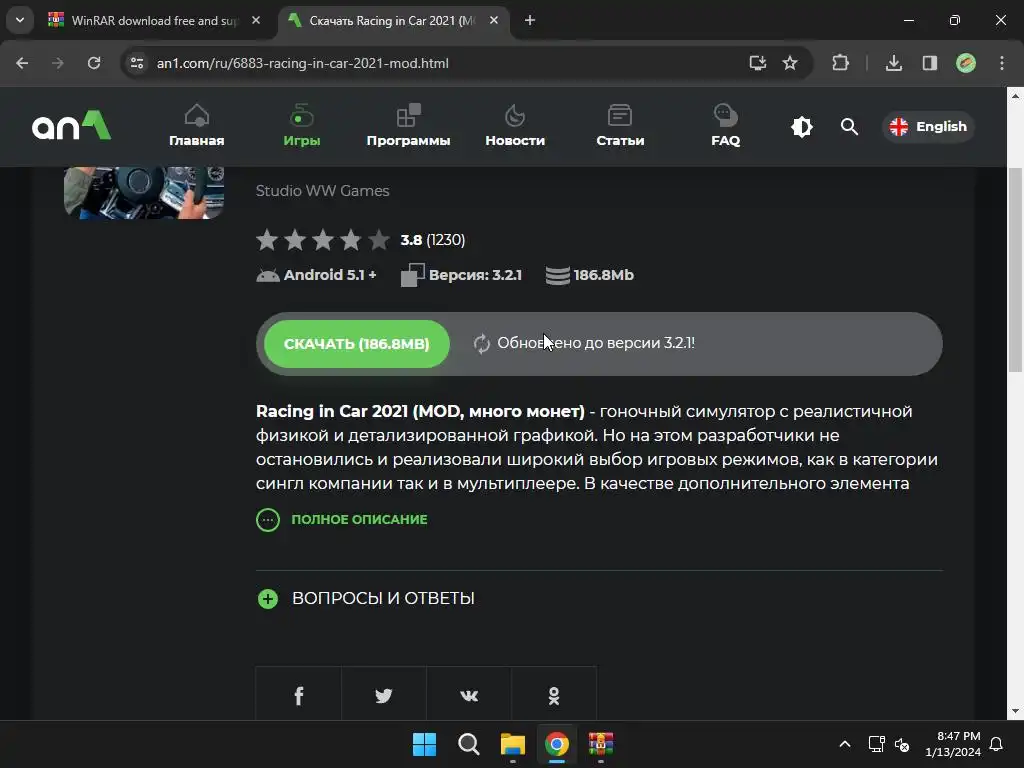
Task: Expand ПОЛНОЕ ОПИСАНИЕ full description
Action: tap(342, 520)
